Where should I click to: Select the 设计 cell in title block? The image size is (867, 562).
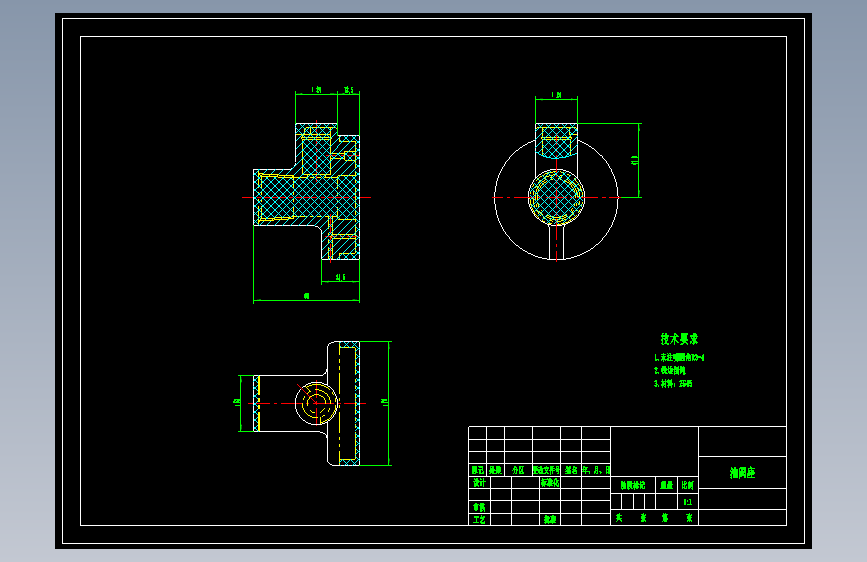tap(479, 482)
